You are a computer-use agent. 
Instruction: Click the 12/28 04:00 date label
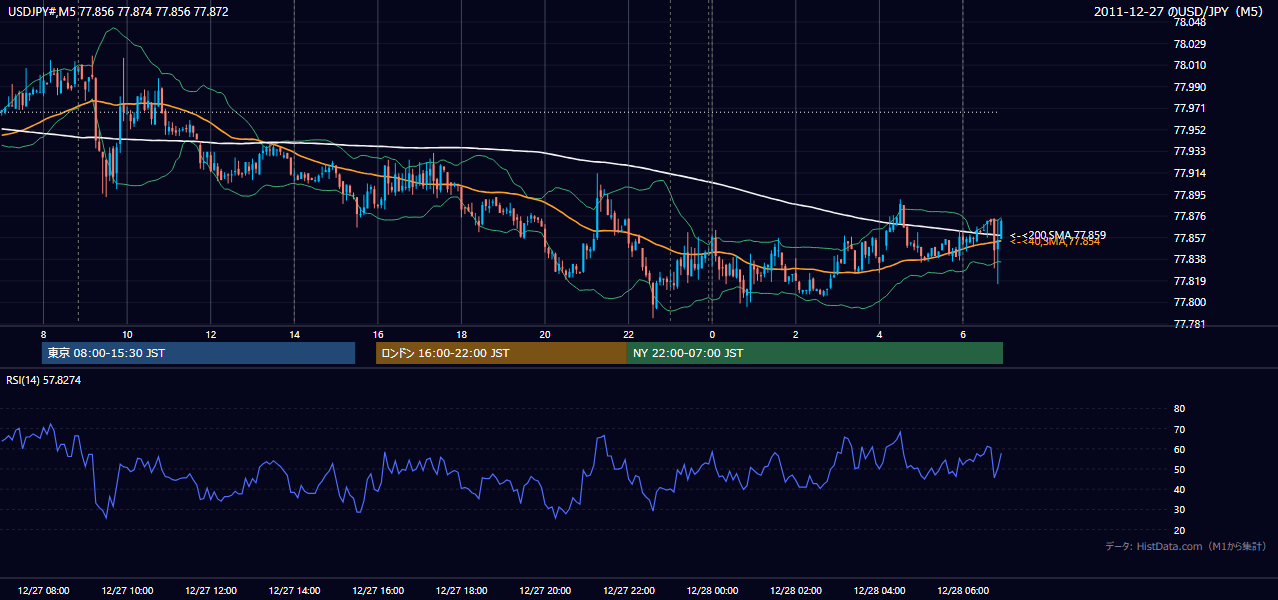pyautogui.click(x=879, y=591)
